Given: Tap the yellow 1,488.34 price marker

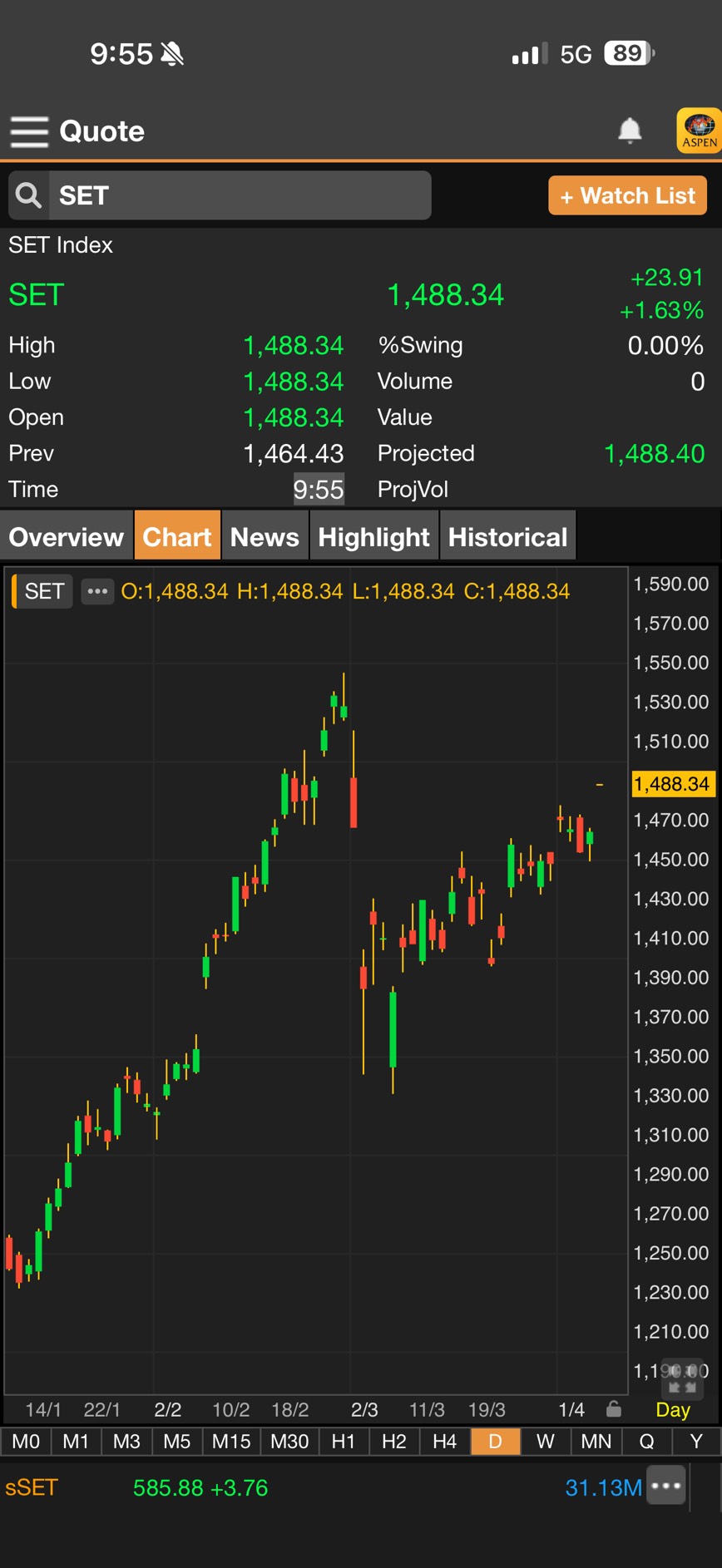Looking at the screenshot, I should pos(671,784).
